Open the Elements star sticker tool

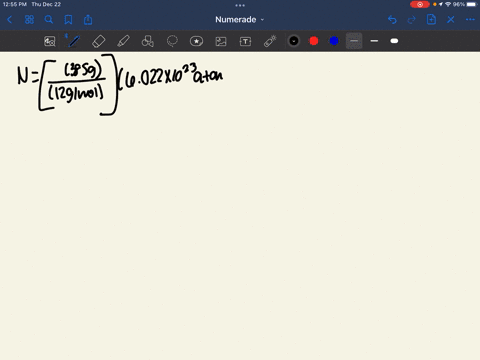[196, 41]
